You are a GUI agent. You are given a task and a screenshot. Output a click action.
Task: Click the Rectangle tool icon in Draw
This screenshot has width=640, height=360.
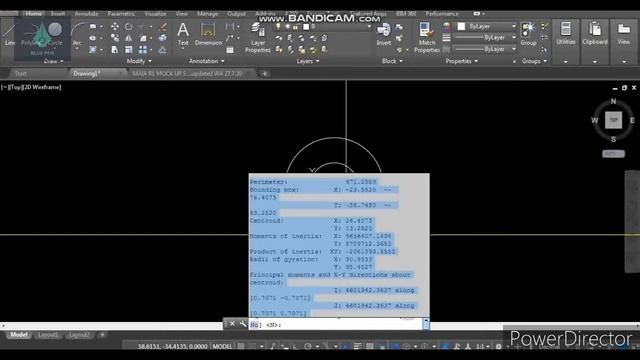tap(93, 27)
